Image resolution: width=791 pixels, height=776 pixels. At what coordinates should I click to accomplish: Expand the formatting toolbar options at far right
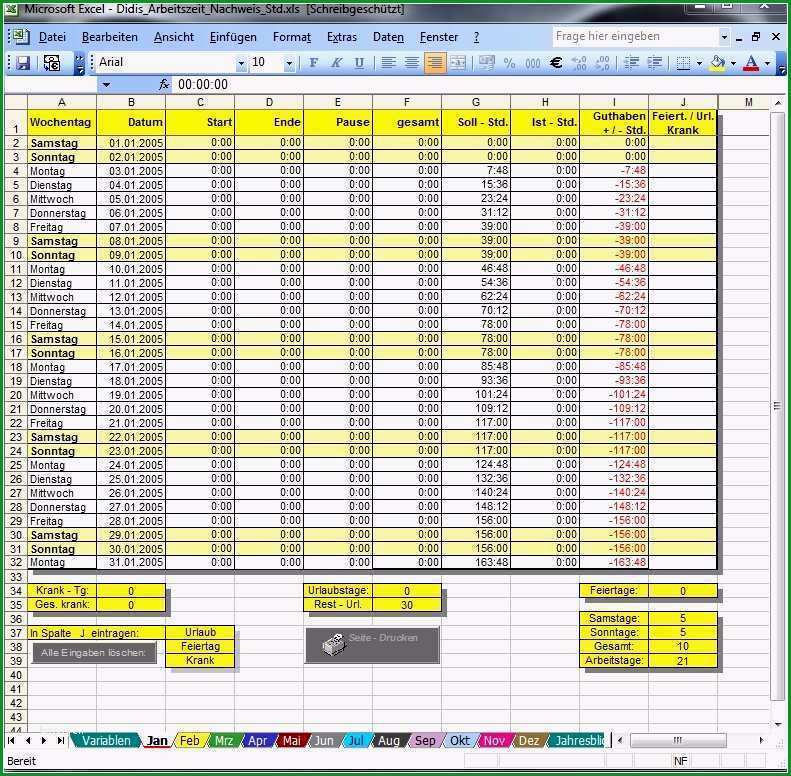click(x=781, y=64)
